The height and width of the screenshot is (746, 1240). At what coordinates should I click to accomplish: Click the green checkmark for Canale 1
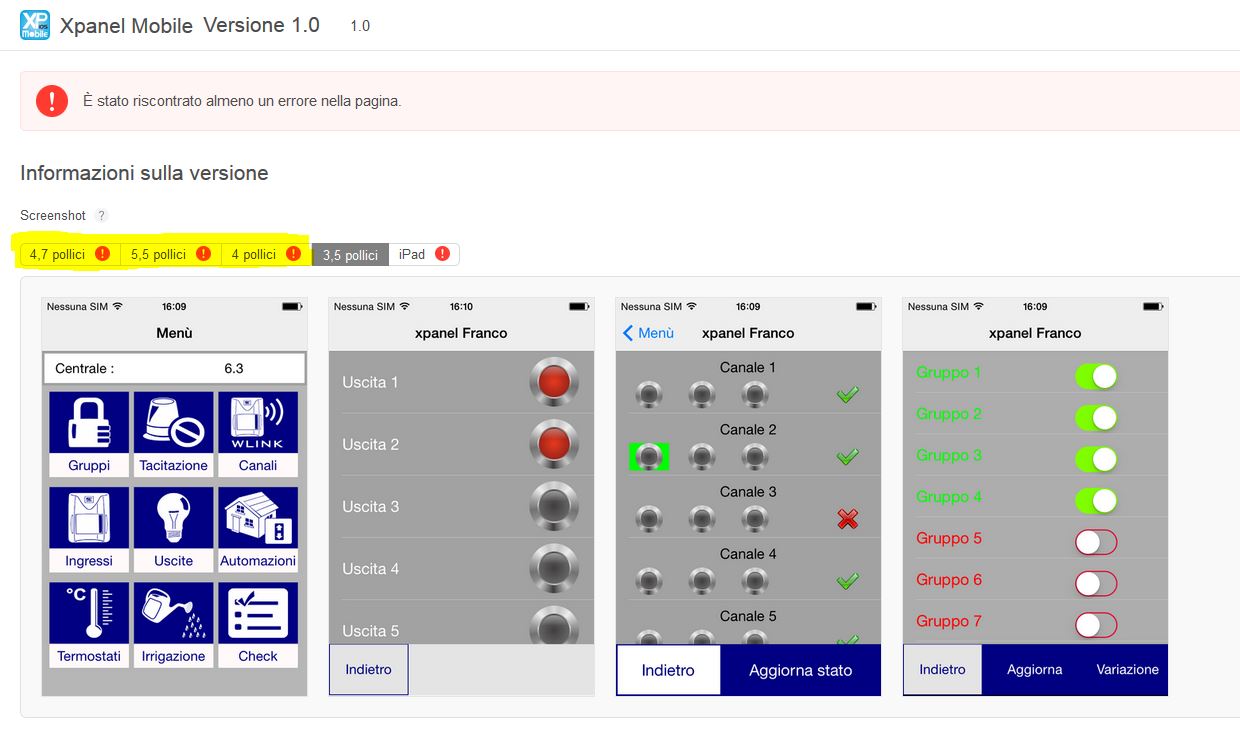point(848,395)
